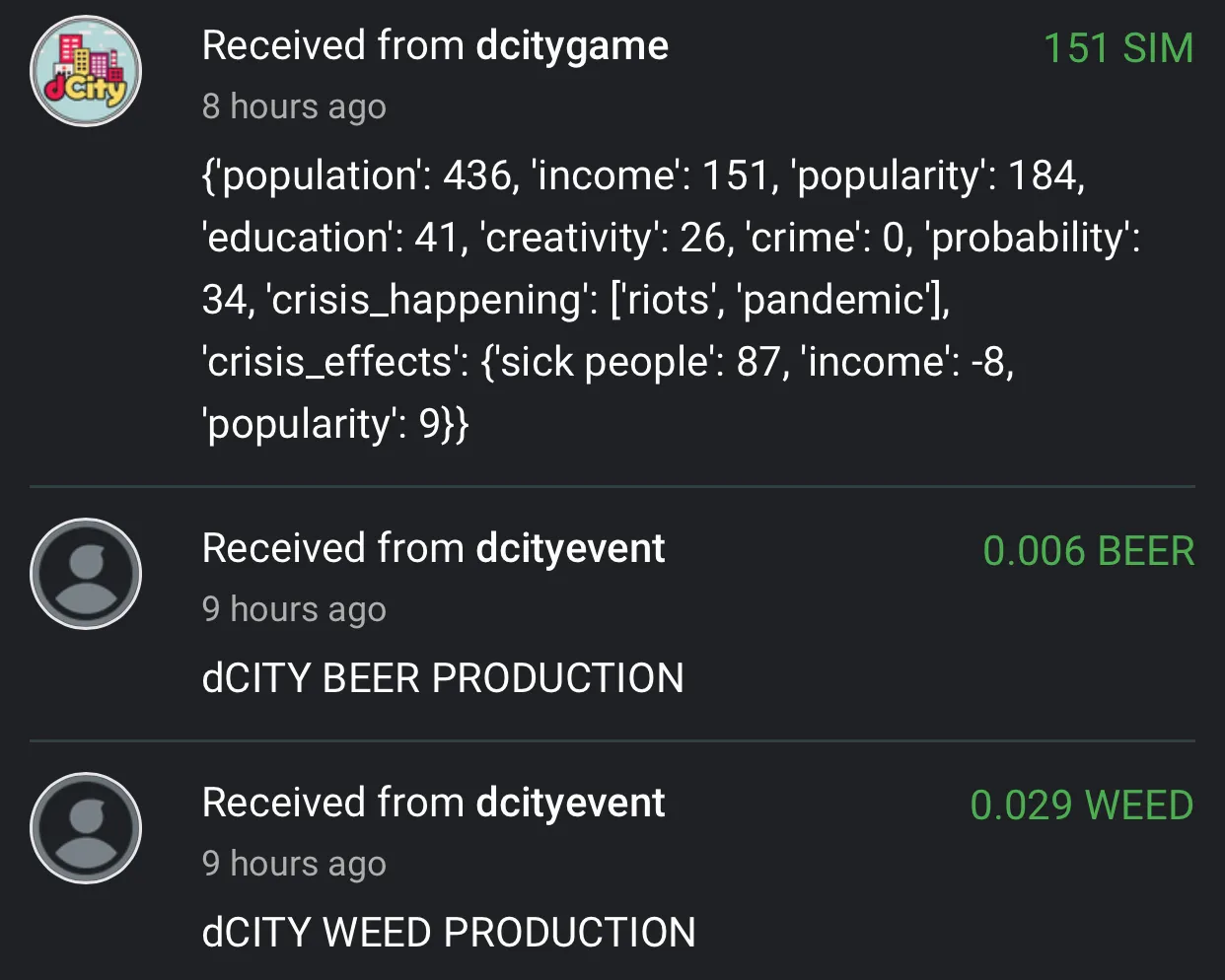Image resolution: width=1225 pixels, height=980 pixels.
Task: Select the 'Received from' text of SIM transfer
Action: point(333,46)
